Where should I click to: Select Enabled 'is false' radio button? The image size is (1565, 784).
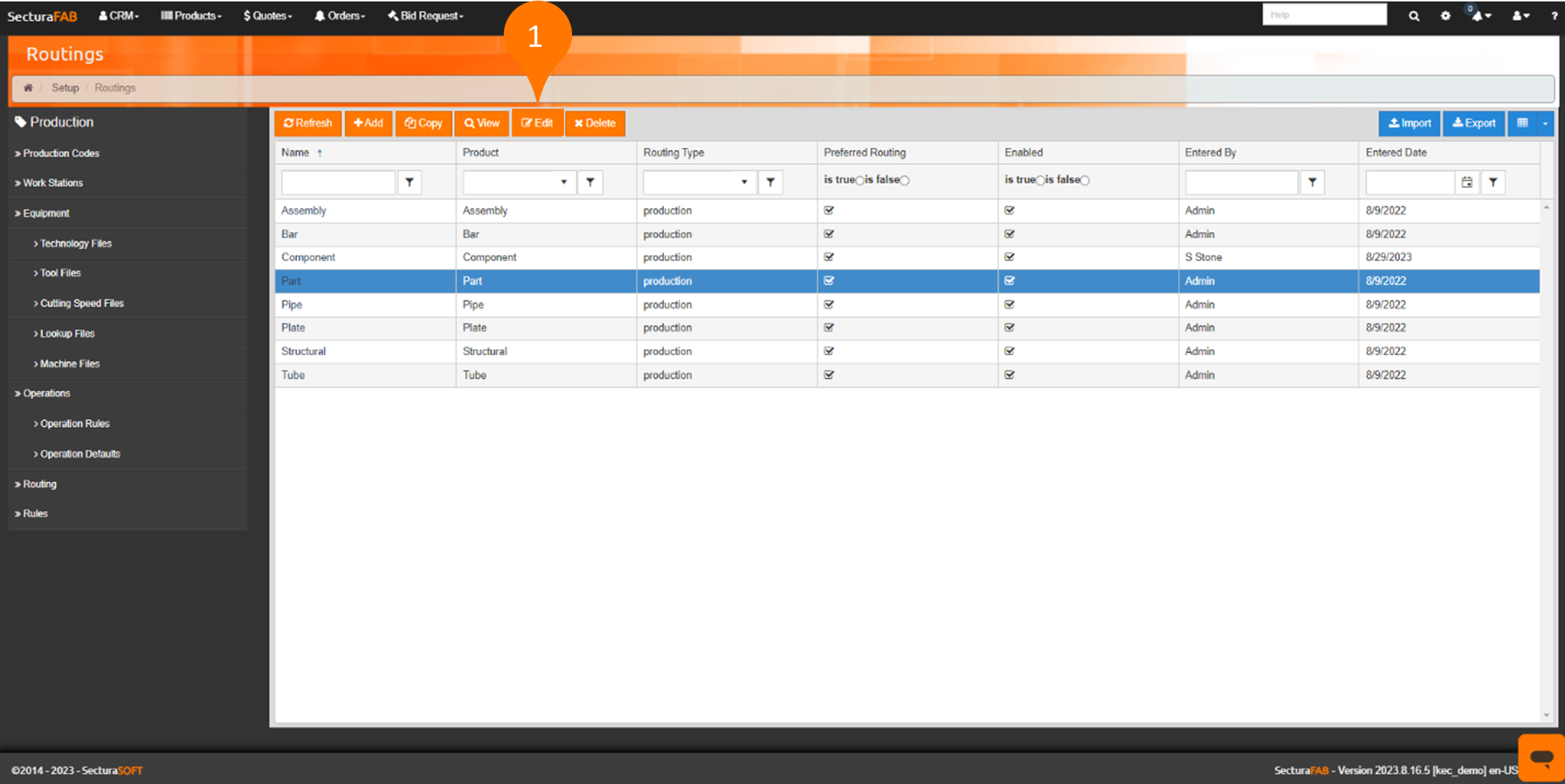click(x=1085, y=180)
